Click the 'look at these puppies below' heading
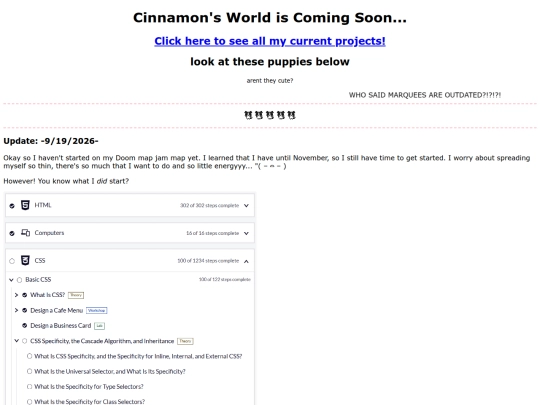 (x=270, y=62)
